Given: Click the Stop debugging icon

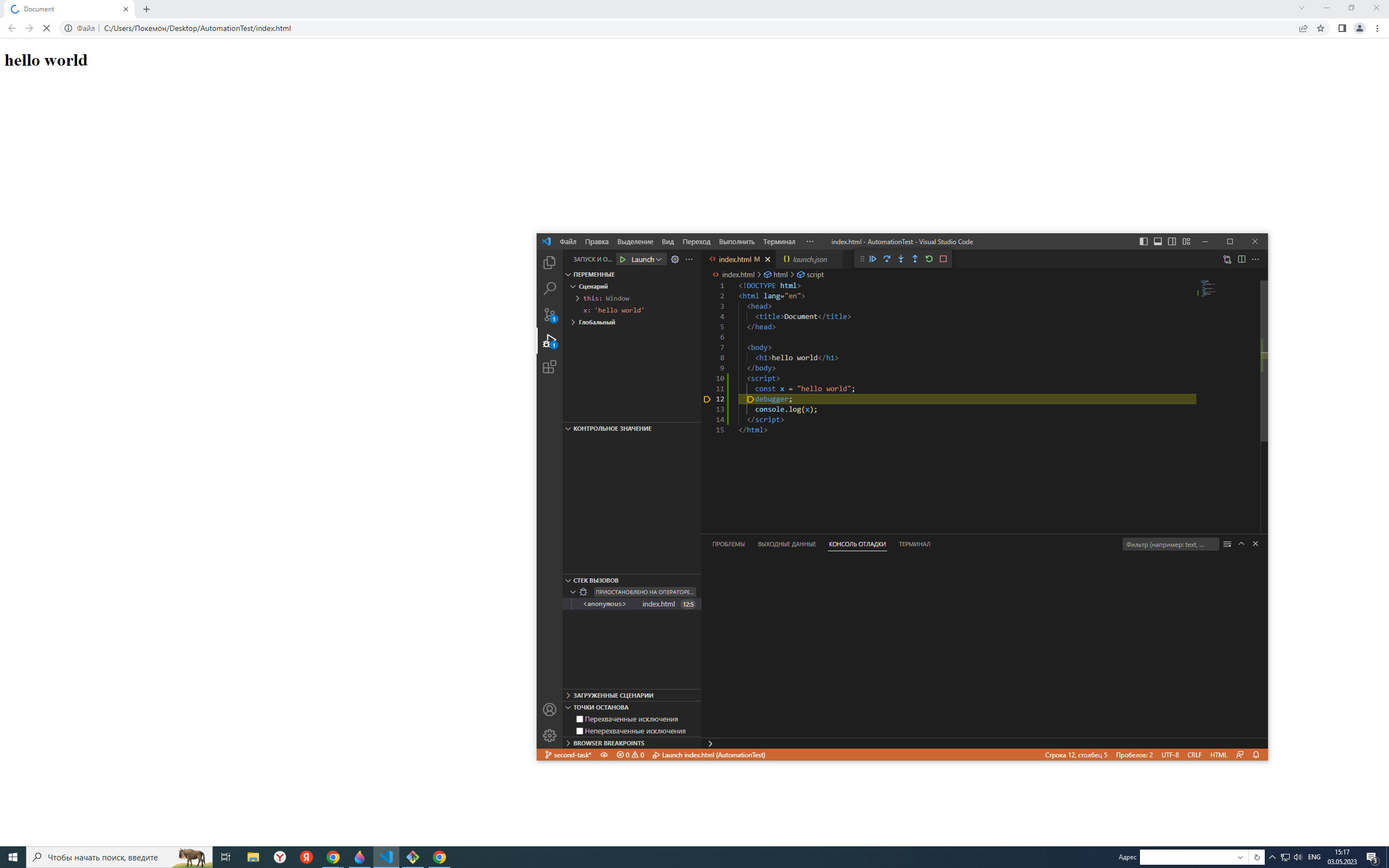Looking at the screenshot, I should click(x=943, y=259).
